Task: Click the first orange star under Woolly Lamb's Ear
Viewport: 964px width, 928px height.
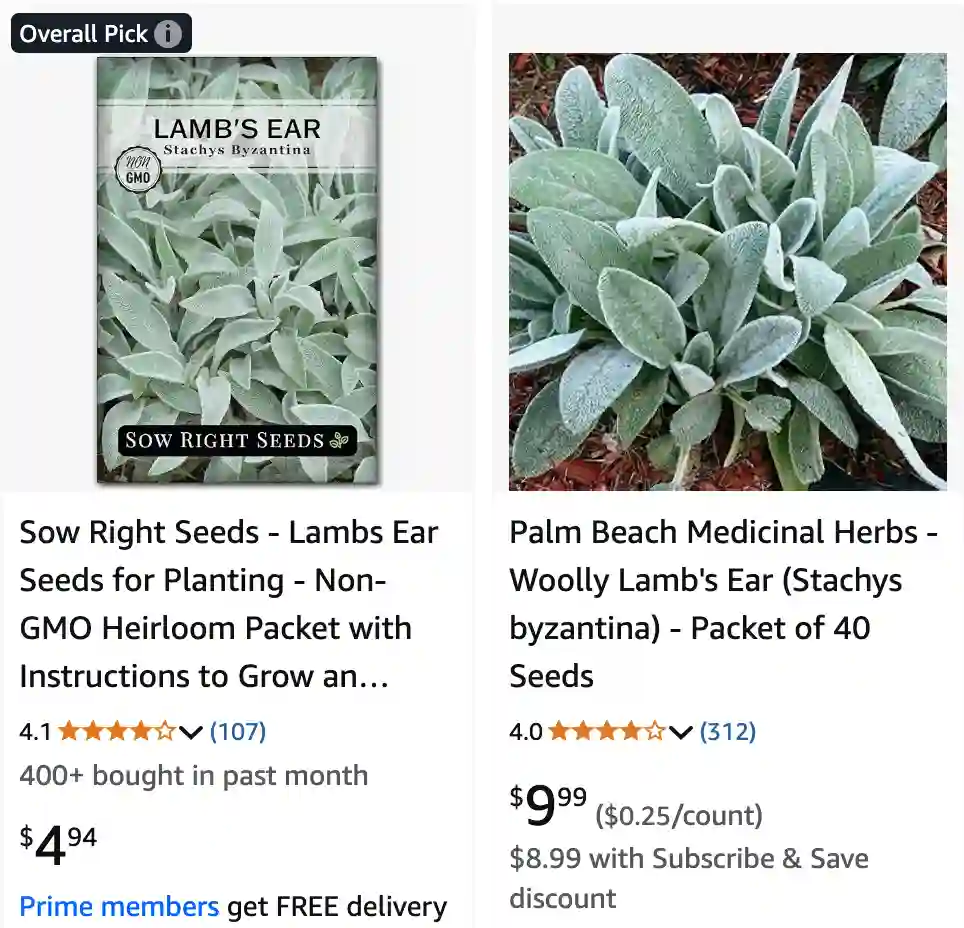Action: pos(556,731)
